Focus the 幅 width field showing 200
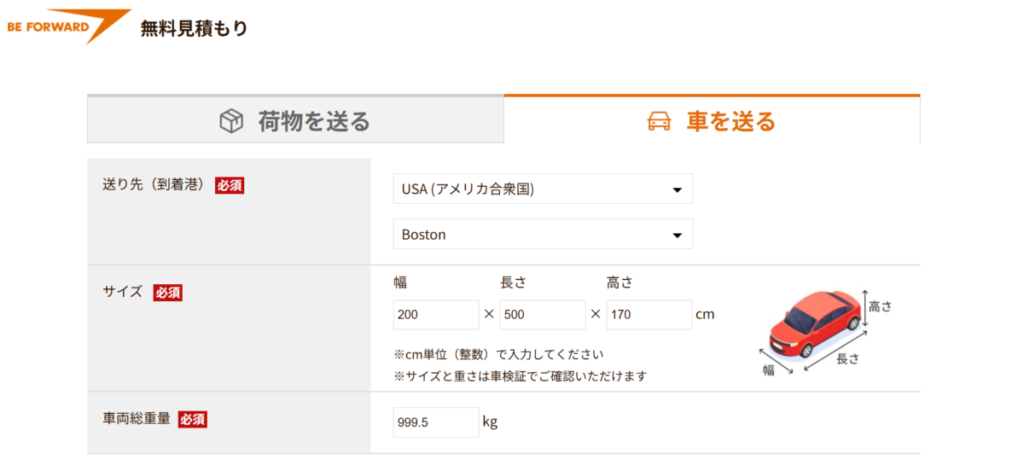The height and width of the screenshot is (471, 1024). [x=436, y=314]
